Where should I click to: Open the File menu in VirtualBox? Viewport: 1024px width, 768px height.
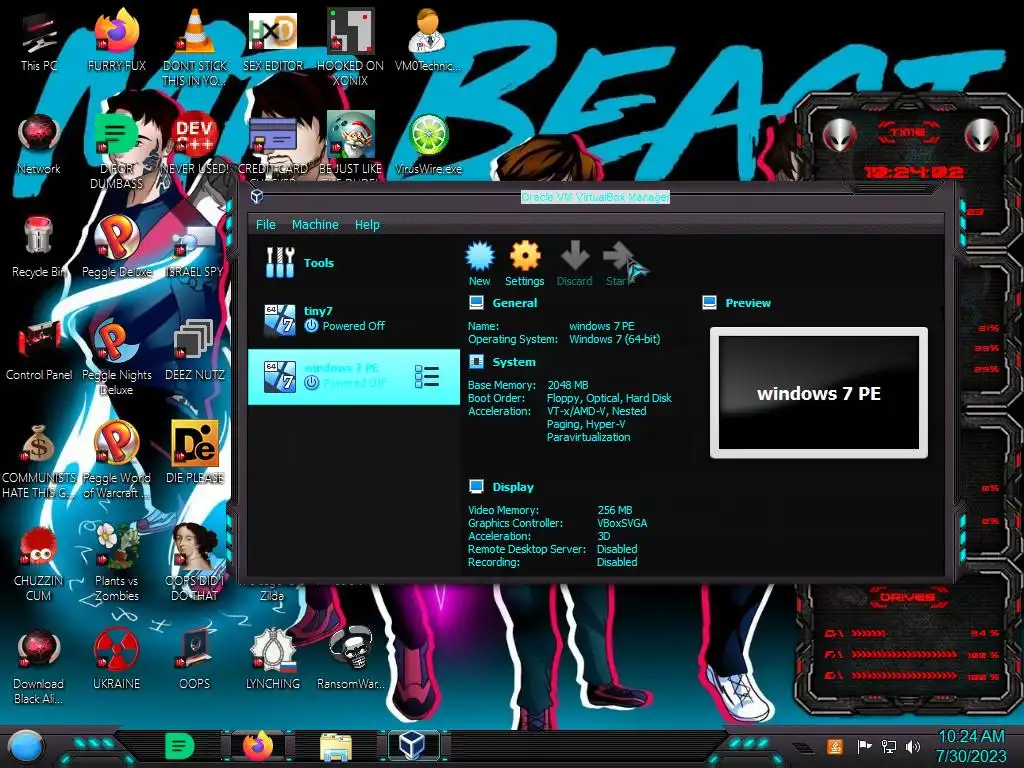click(x=265, y=225)
